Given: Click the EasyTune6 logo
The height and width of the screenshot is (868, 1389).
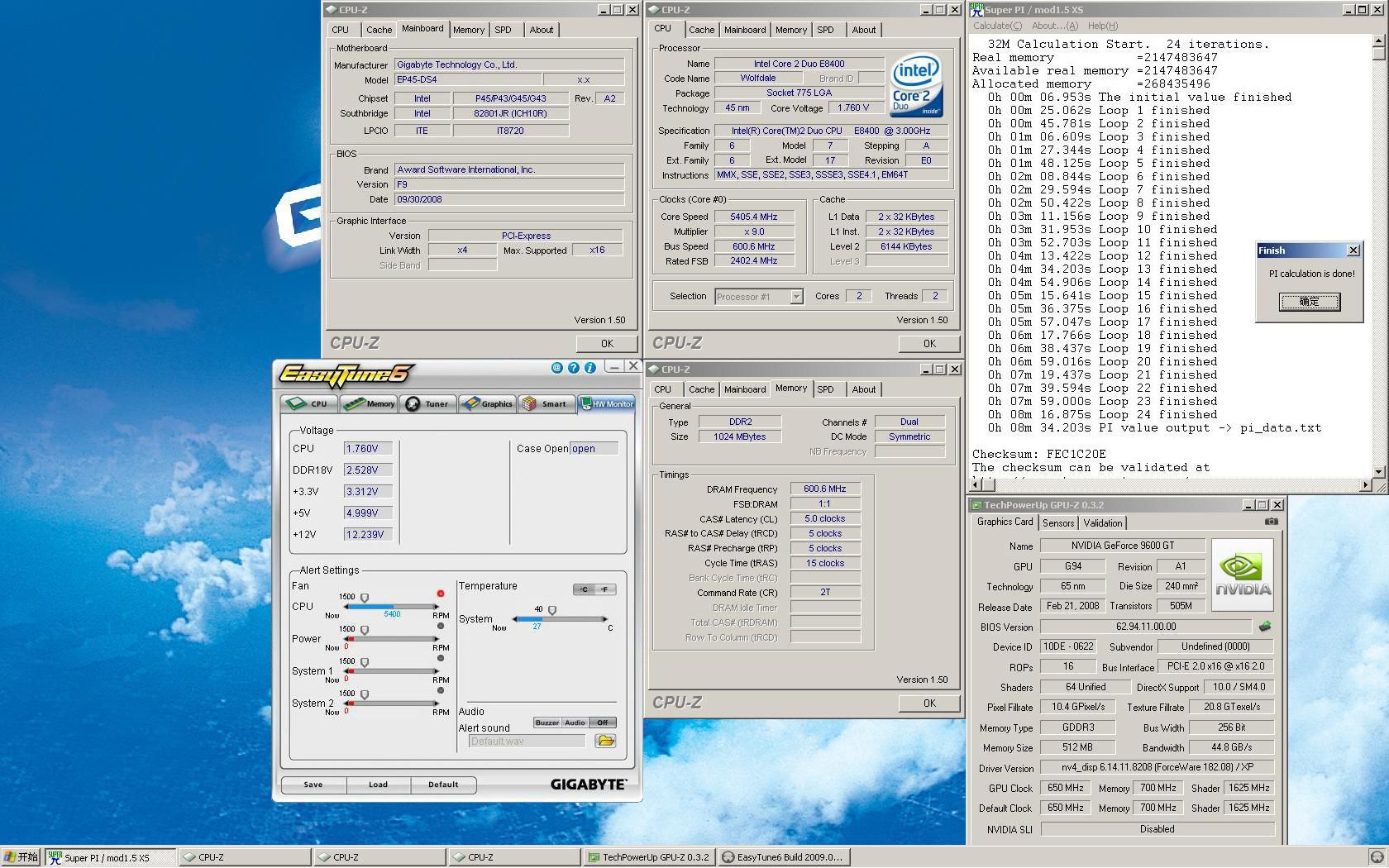Looking at the screenshot, I should [346, 375].
